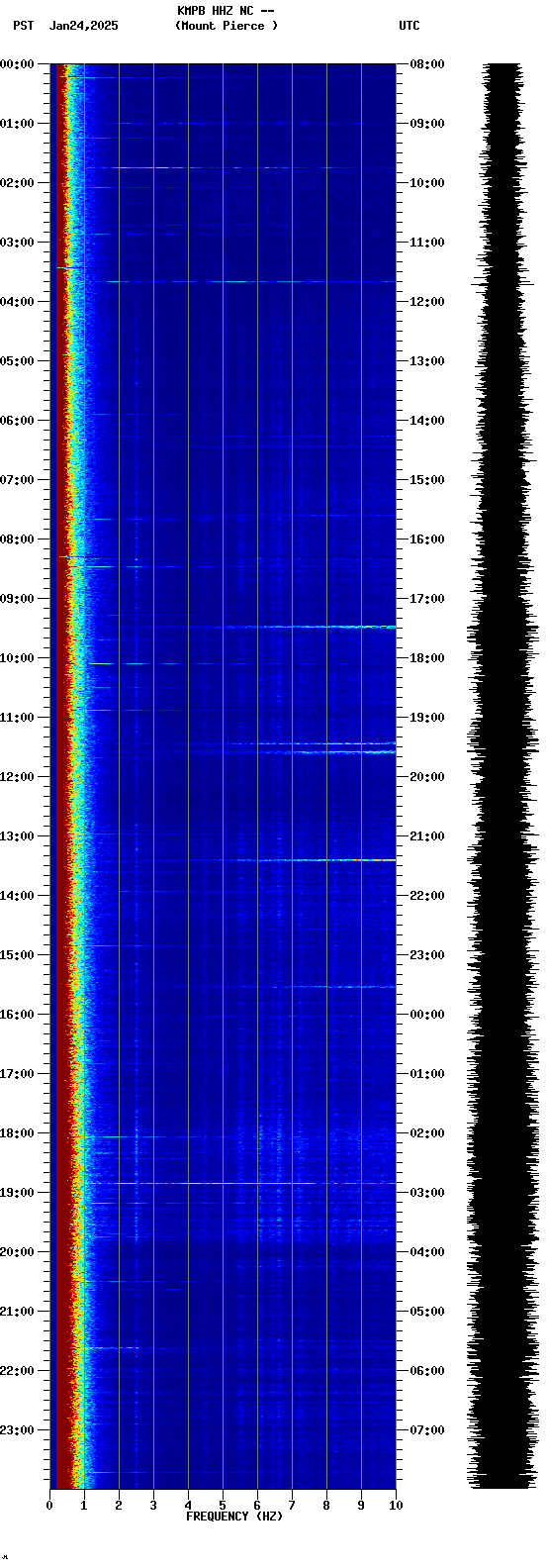Click the 21:00 PST time label
546x1568 pixels.
click(x=17, y=1312)
